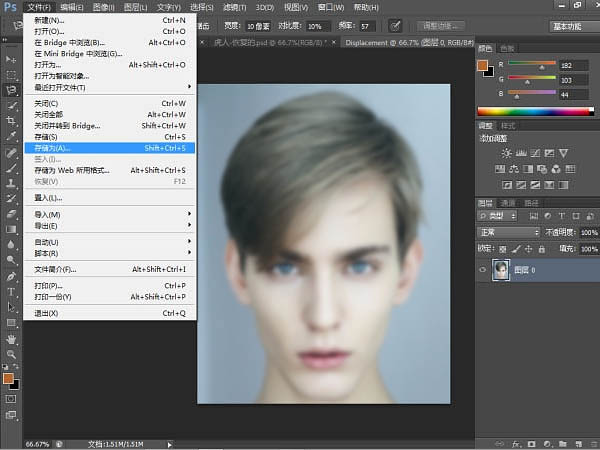Select the Eyedropper tool
600x450 pixels.
pyautogui.click(x=11, y=136)
